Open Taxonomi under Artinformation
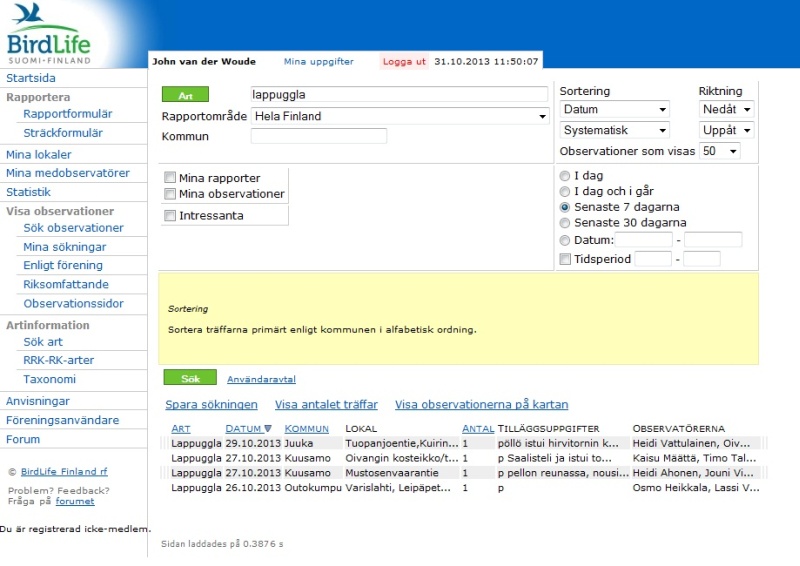The width and height of the screenshot is (800, 566). (49, 379)
